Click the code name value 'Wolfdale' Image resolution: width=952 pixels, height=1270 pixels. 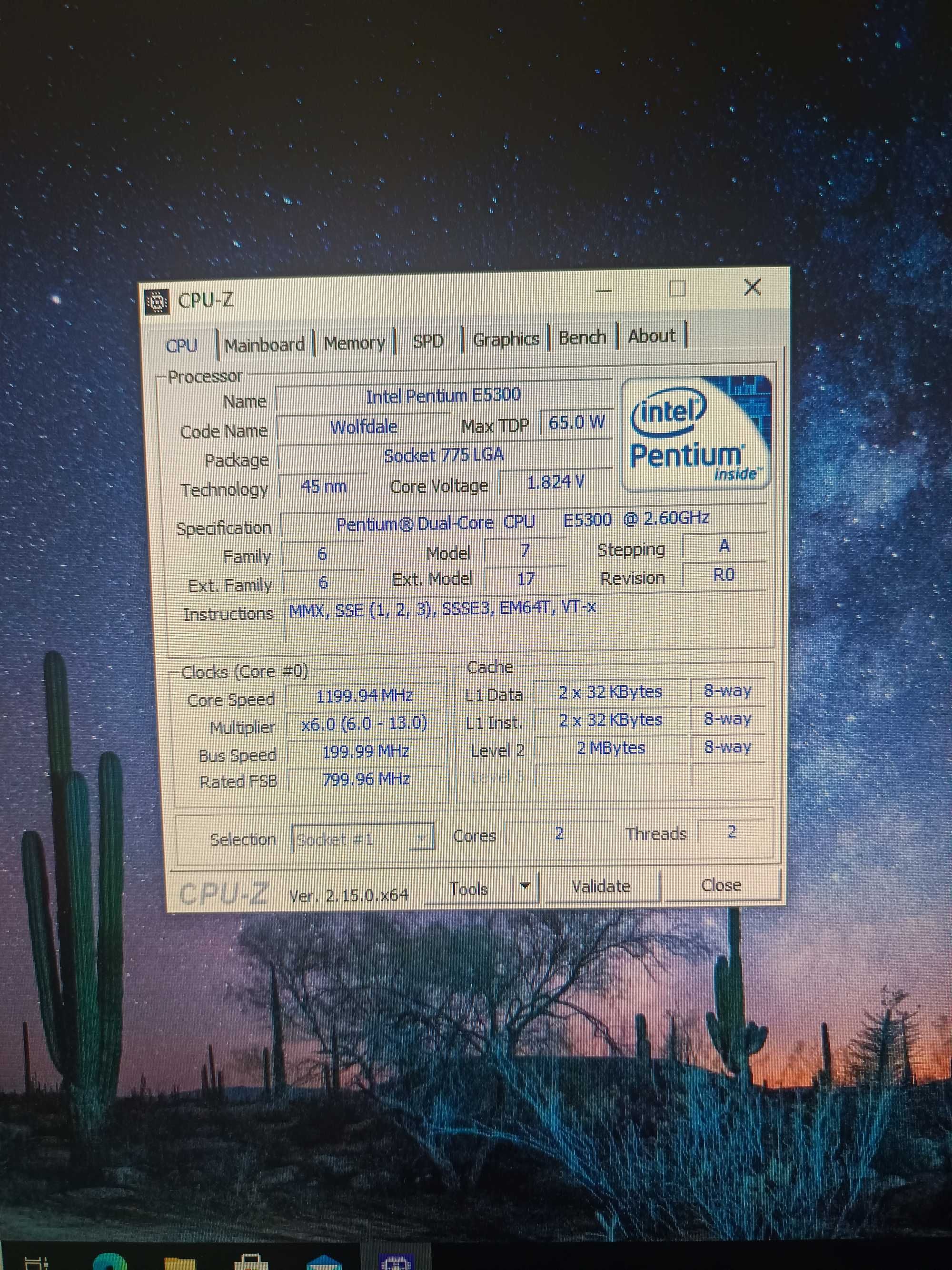coord(364,427)
